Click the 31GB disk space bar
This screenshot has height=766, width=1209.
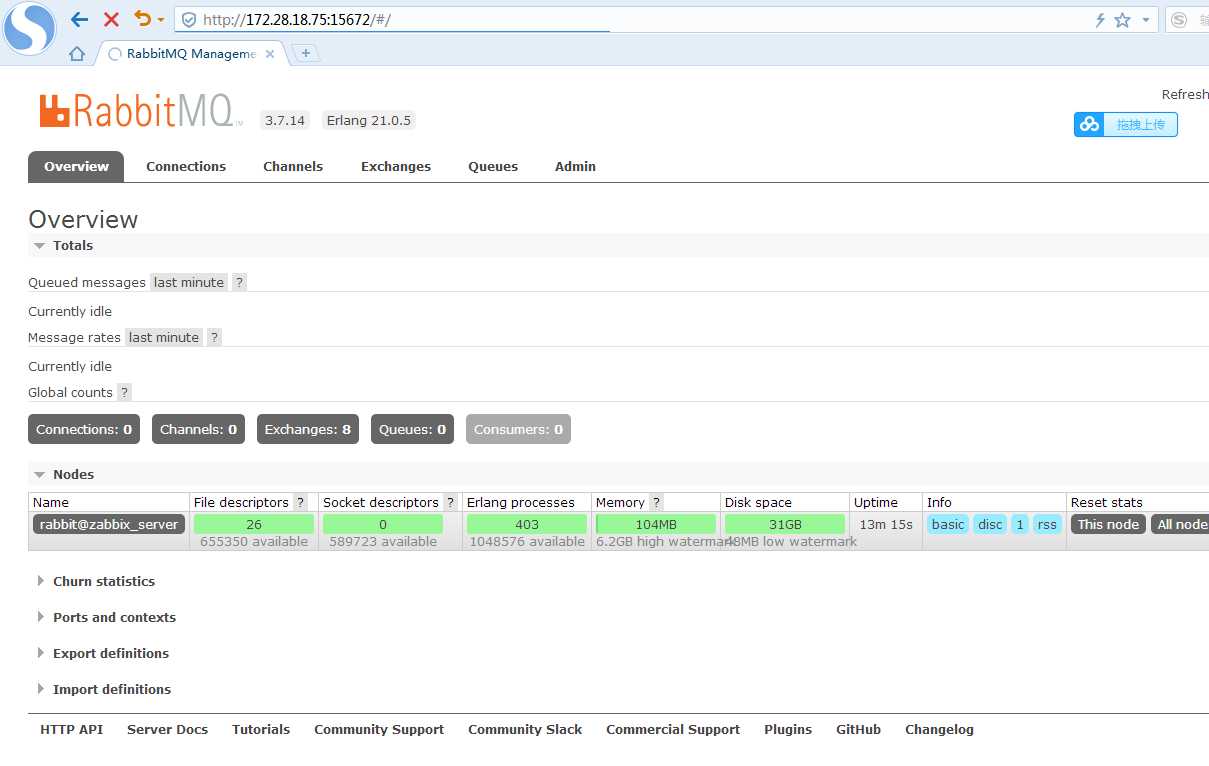coord(785,524)
